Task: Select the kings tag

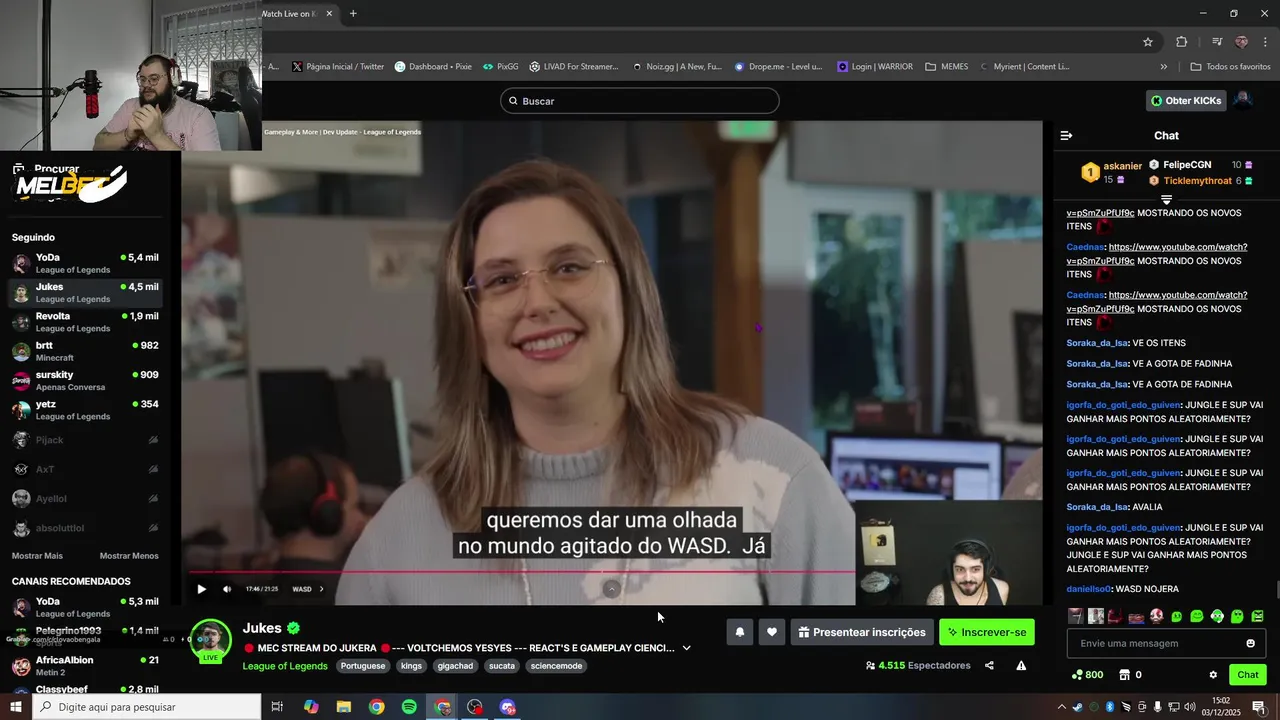Action: (411, 666)
